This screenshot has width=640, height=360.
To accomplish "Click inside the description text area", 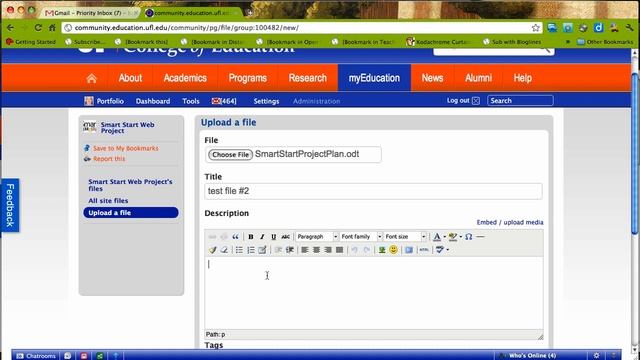I will click(x=373, y=293).
